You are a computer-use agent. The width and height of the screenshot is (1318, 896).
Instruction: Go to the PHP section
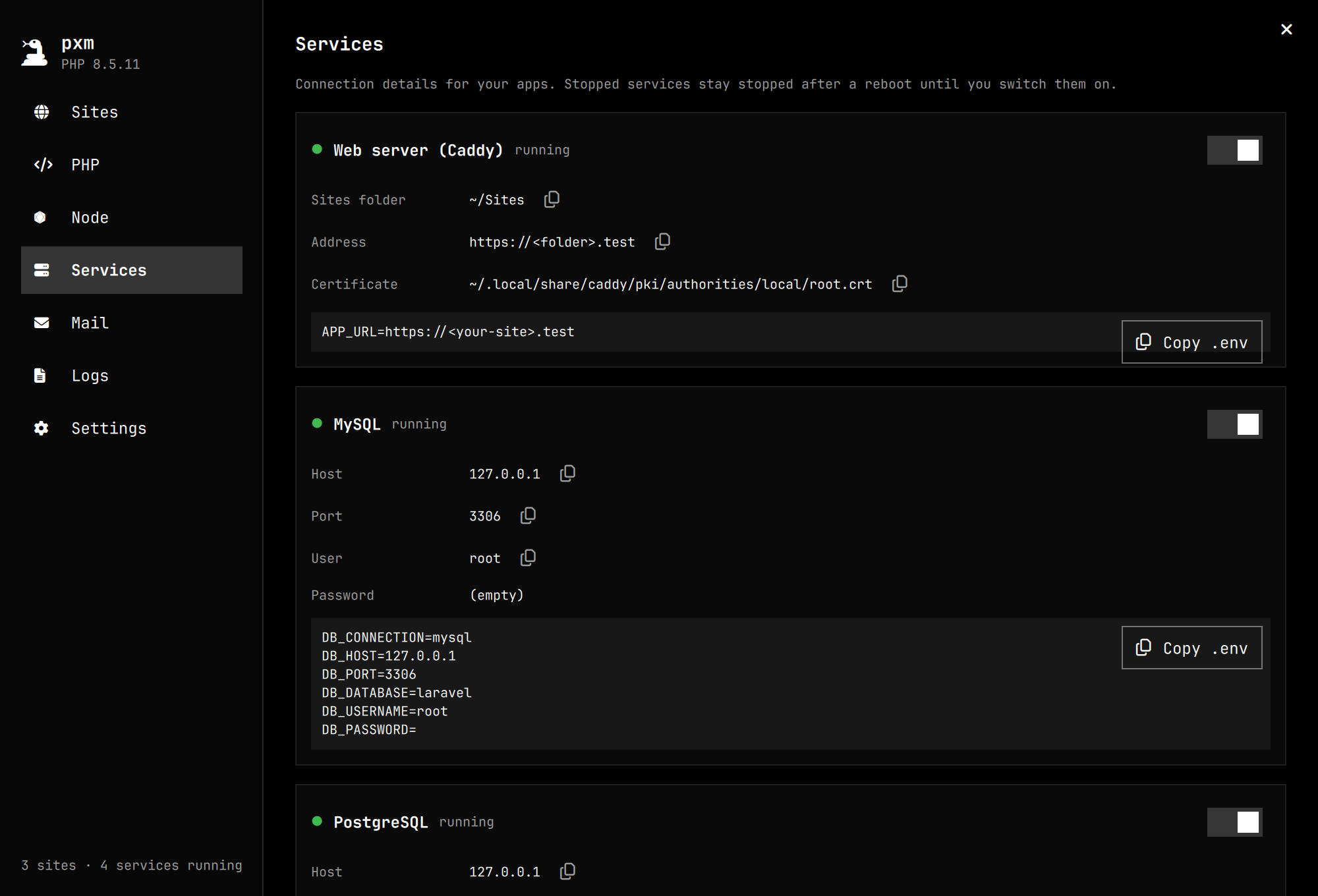pyautogui.click(x=132, y=165)
